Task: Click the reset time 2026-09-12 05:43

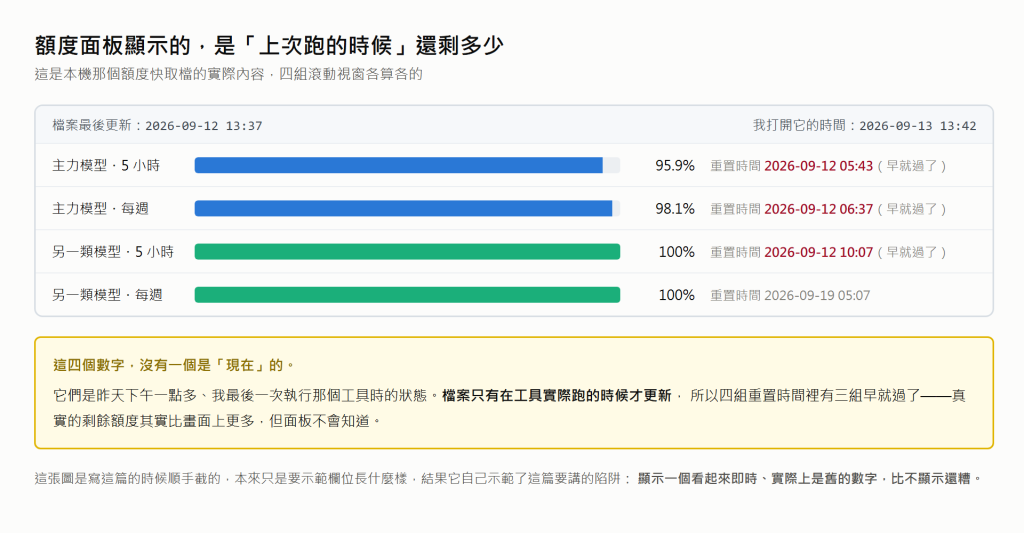Action: point(818,166)
